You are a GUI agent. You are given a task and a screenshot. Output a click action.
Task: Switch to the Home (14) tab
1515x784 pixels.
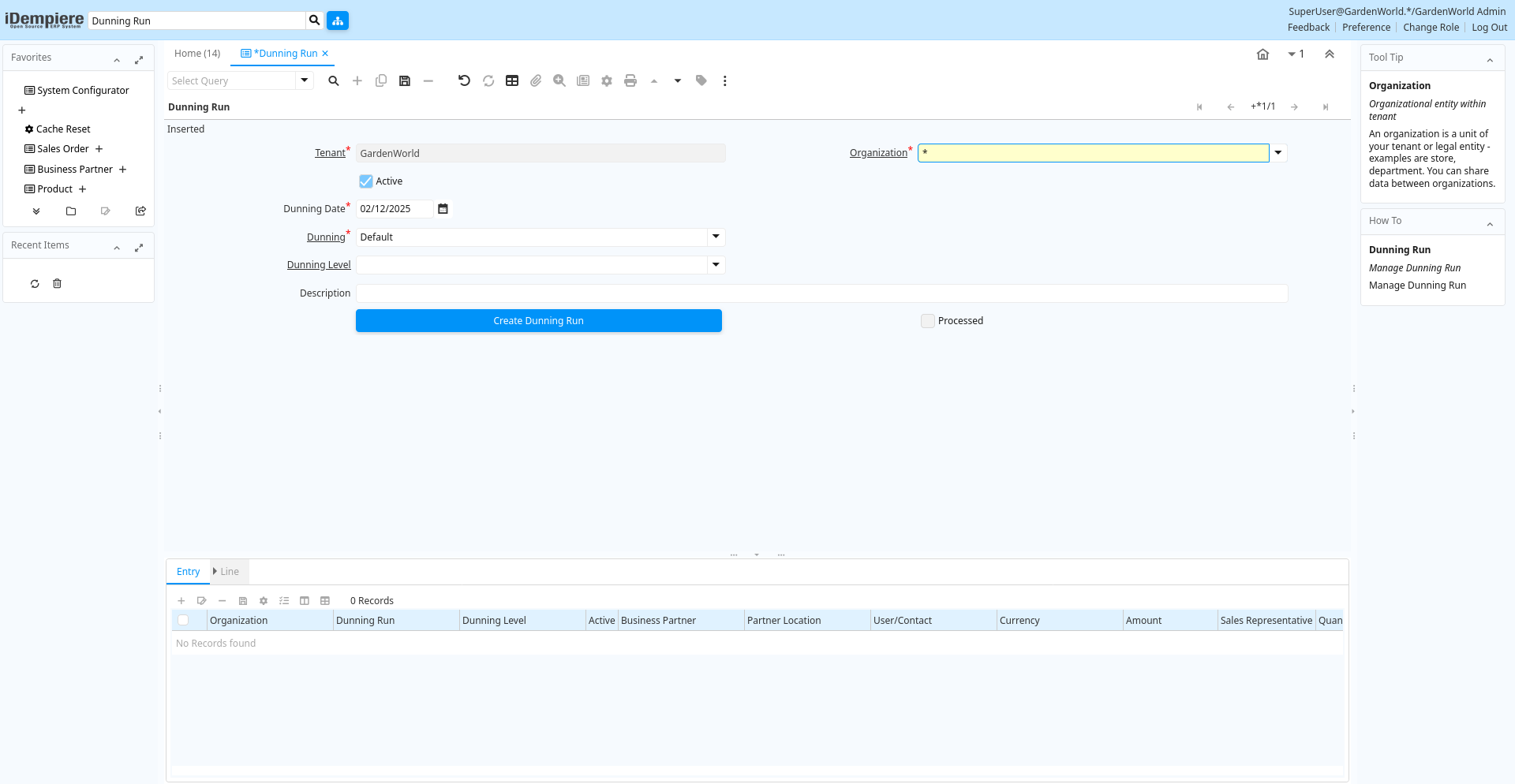pos(197,54)
